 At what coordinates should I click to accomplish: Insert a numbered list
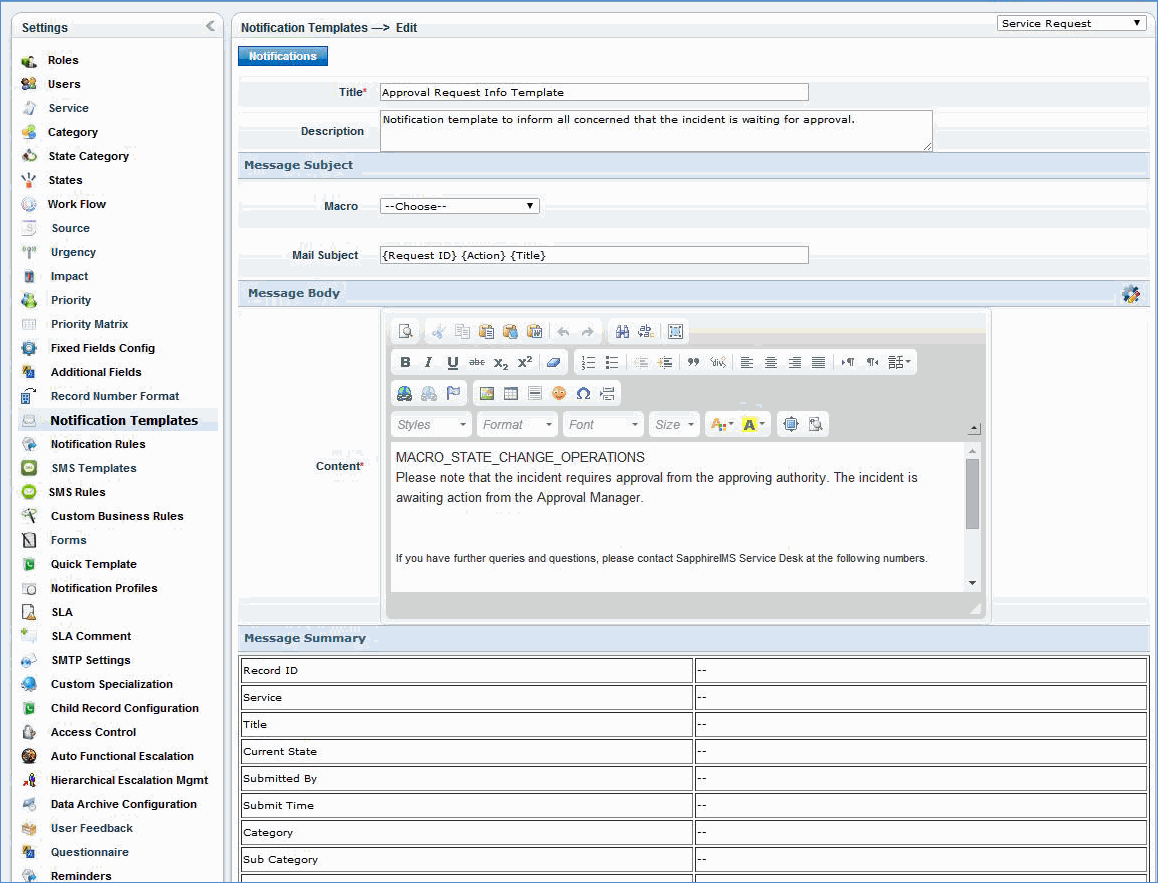588,362
